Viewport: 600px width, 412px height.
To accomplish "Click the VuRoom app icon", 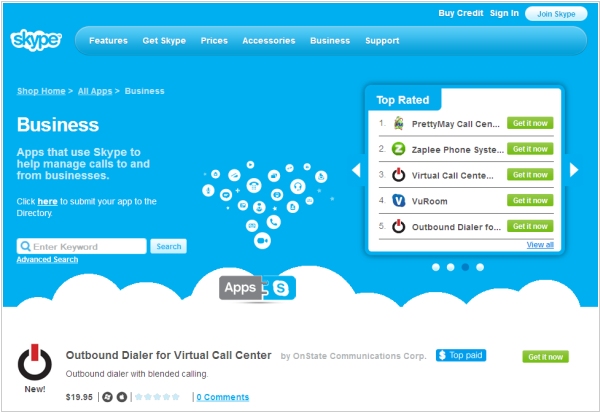I will coord(398,200).
